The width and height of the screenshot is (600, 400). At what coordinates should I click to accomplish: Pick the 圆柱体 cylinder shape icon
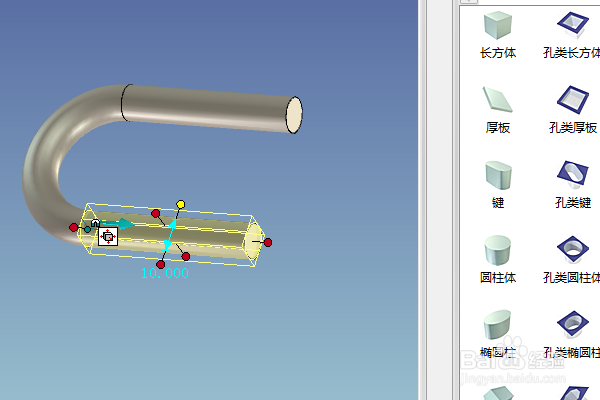(x=497, y=250)
